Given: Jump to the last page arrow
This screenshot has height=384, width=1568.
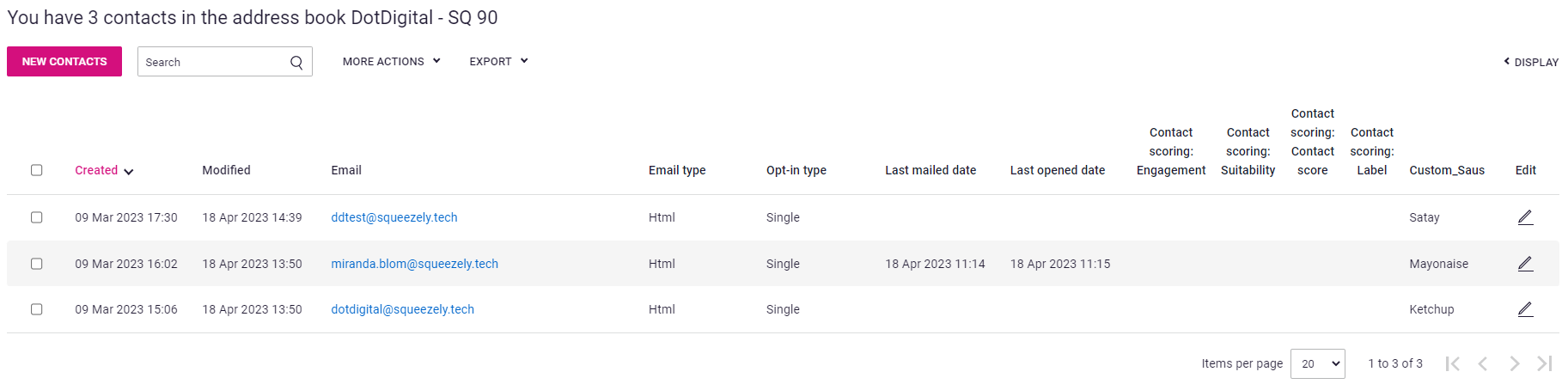Looking at the screenshot, I should (1544, 363).
